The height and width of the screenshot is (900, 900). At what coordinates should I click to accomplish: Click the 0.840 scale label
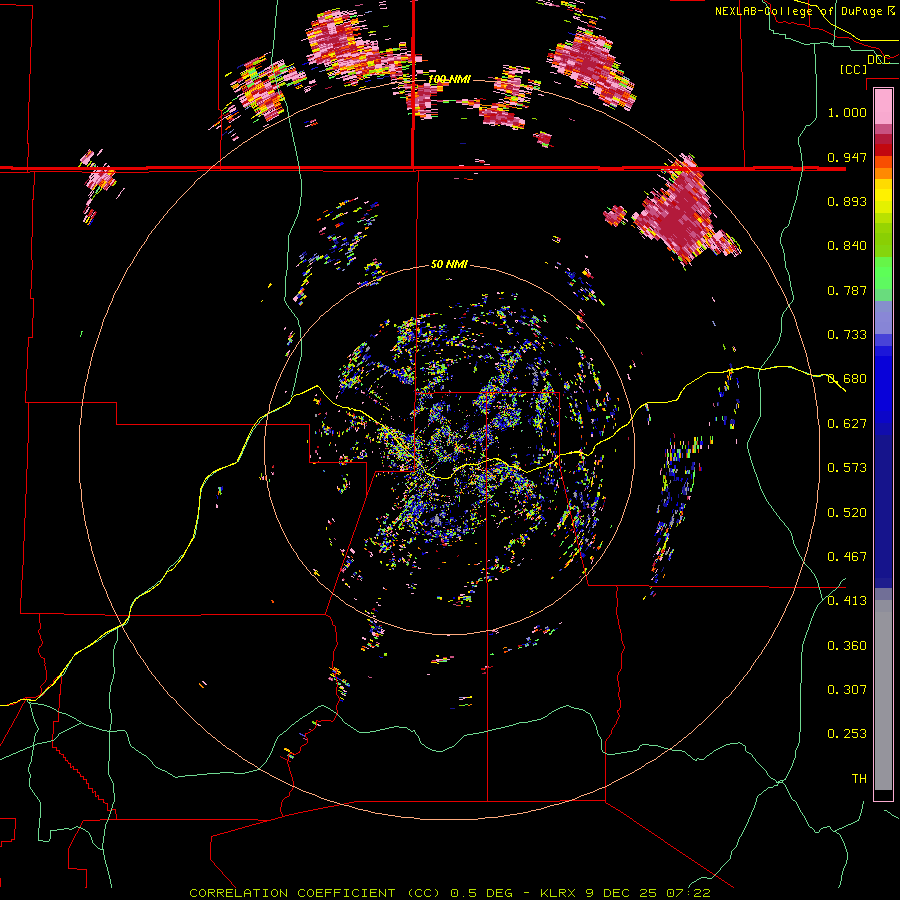tap(847, 245)
